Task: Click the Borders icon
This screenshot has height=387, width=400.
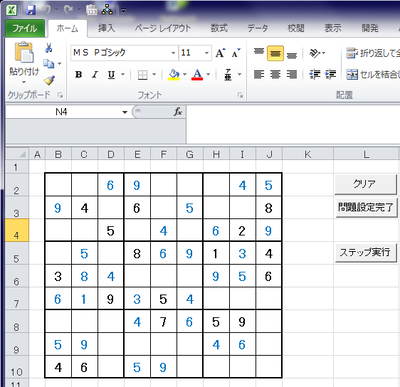Action: pyautogui.click(x=143, y=75)
